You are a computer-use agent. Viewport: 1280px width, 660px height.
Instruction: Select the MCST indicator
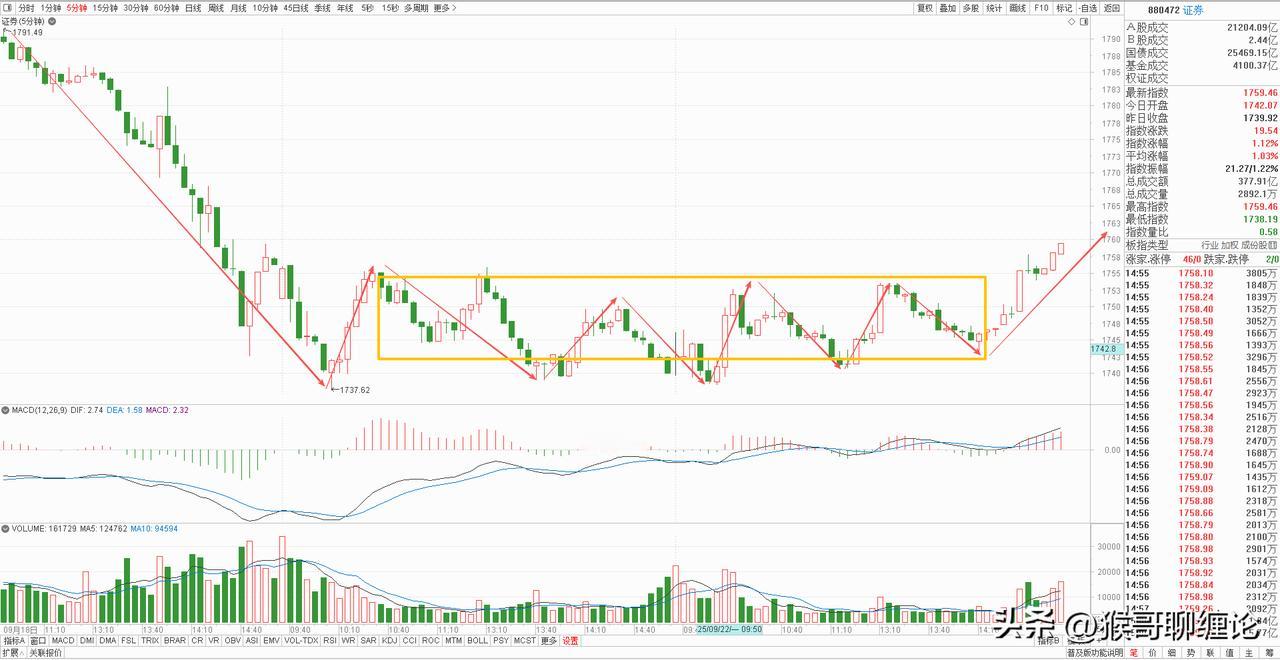click(525, 641)
